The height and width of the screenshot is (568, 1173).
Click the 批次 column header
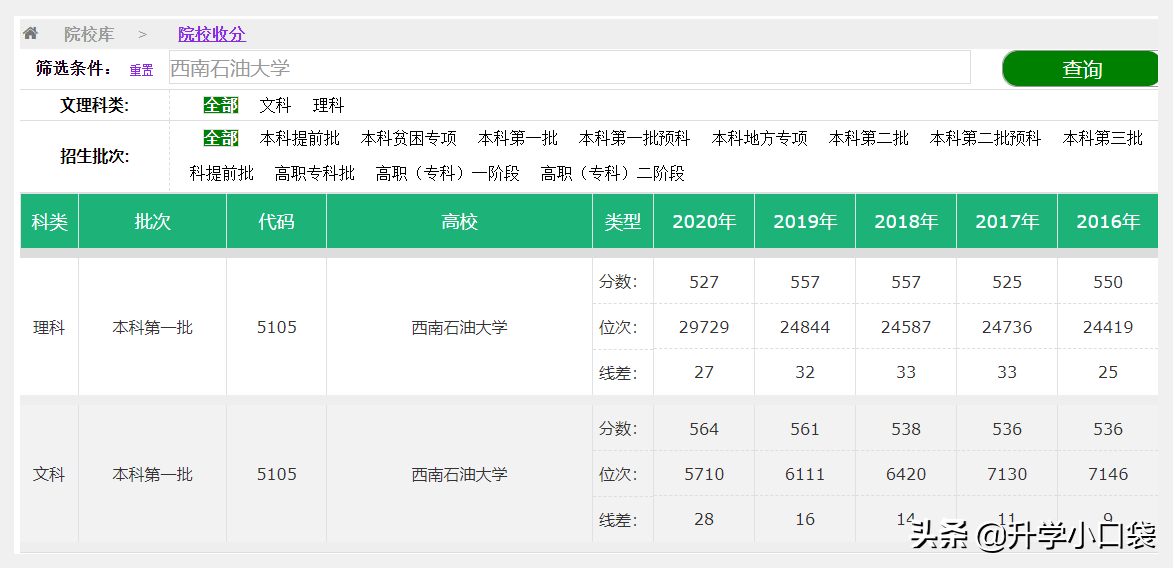click(153, 222)
